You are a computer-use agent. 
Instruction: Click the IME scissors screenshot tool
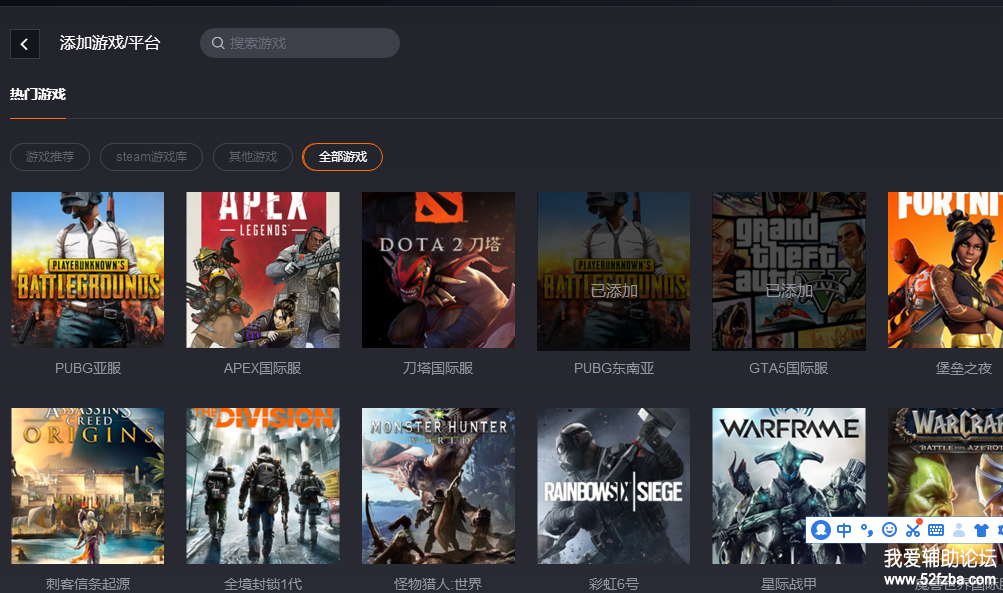[913, 530]
